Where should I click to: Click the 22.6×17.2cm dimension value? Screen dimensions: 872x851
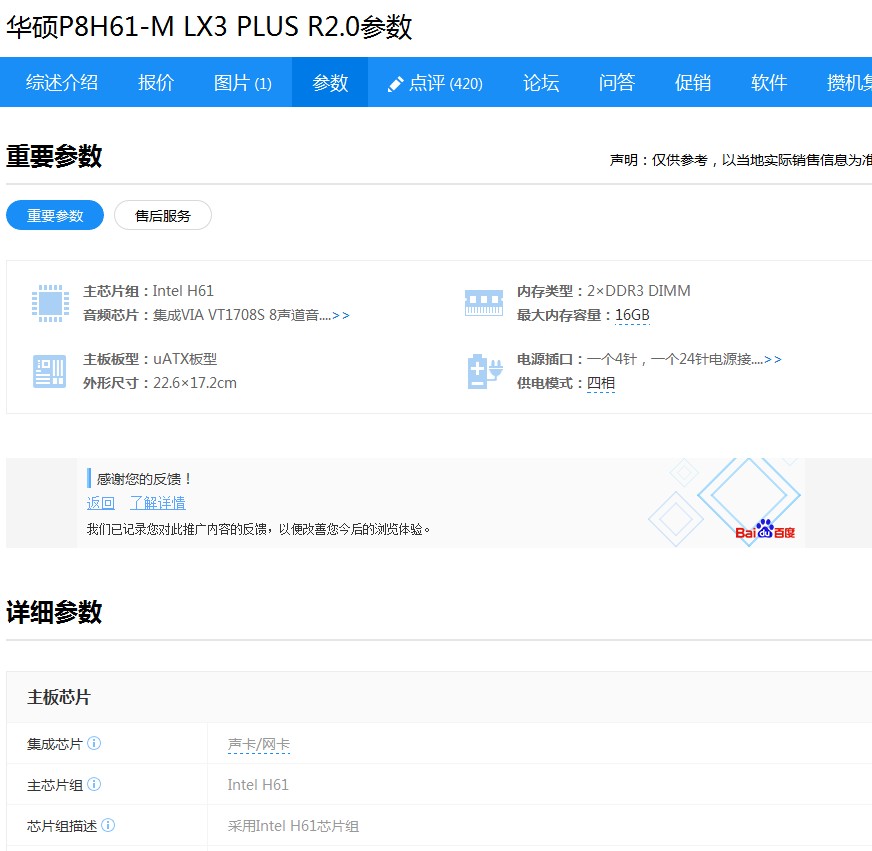coord(195,383)
